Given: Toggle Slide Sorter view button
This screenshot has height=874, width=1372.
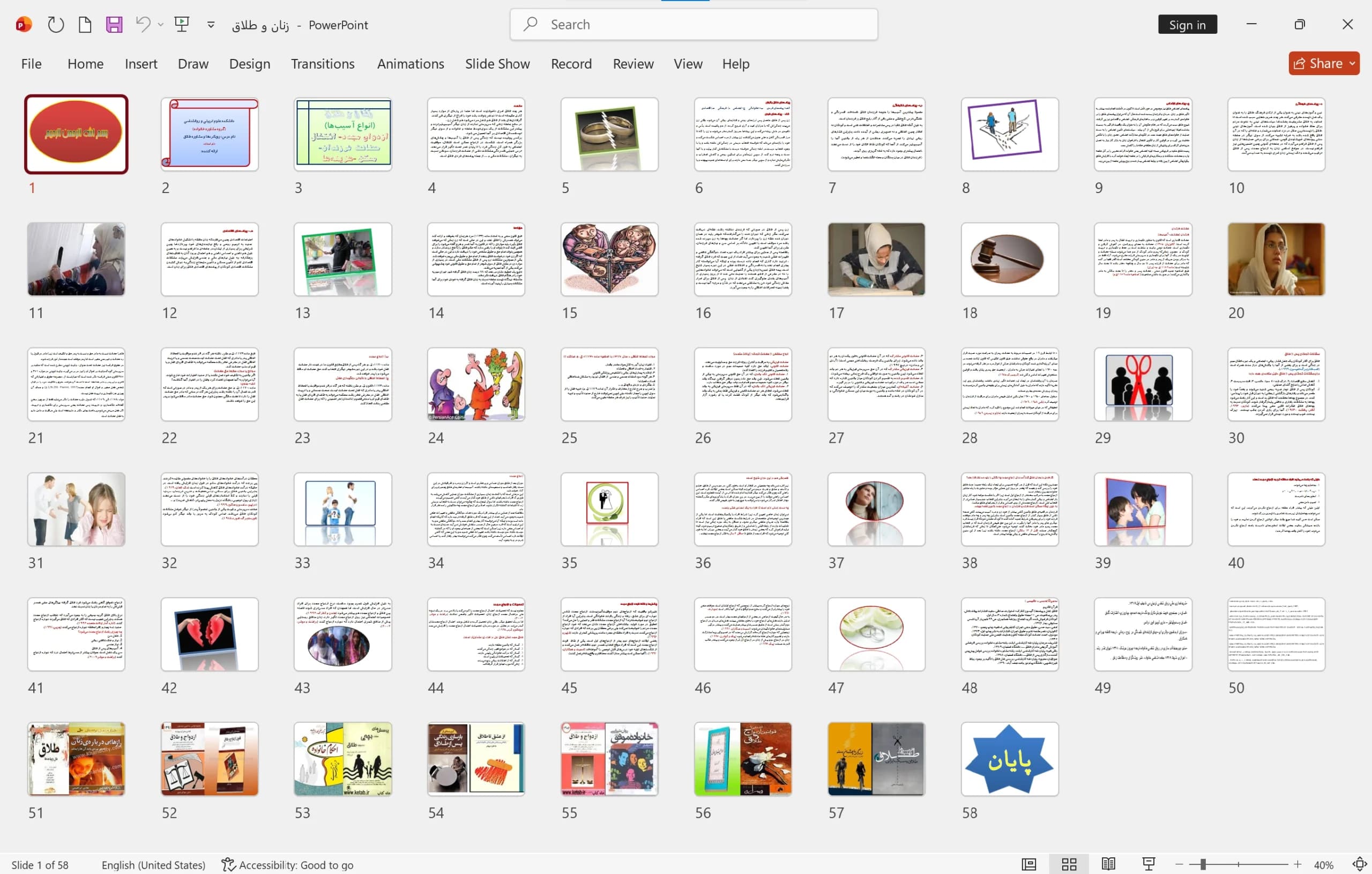Looking at the screenshot, I should (x=1069, y=864).
